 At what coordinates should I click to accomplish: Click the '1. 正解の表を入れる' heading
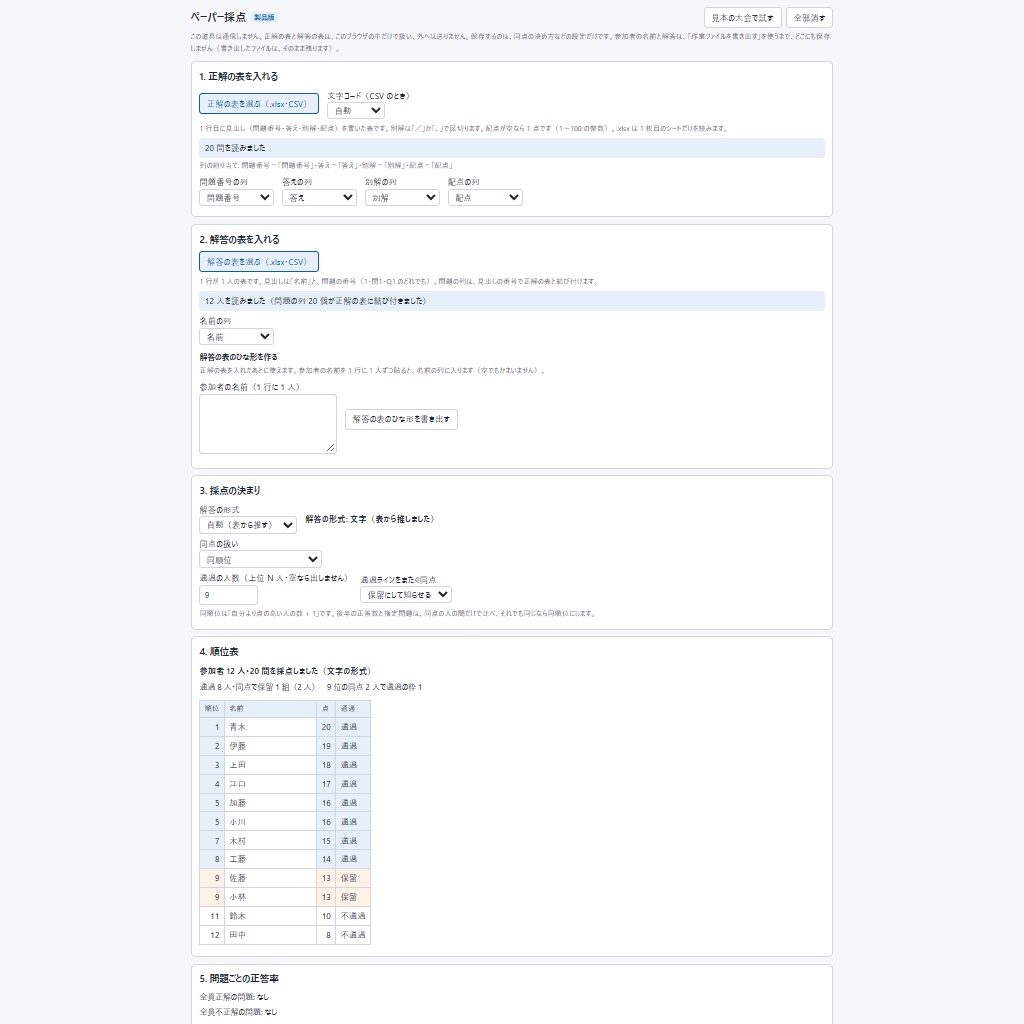239,76
